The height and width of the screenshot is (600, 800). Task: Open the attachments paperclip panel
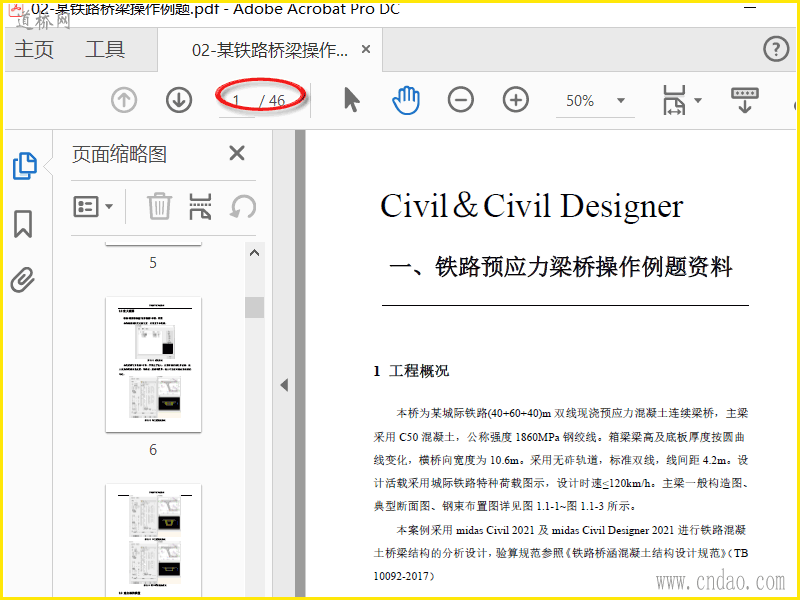24,280
